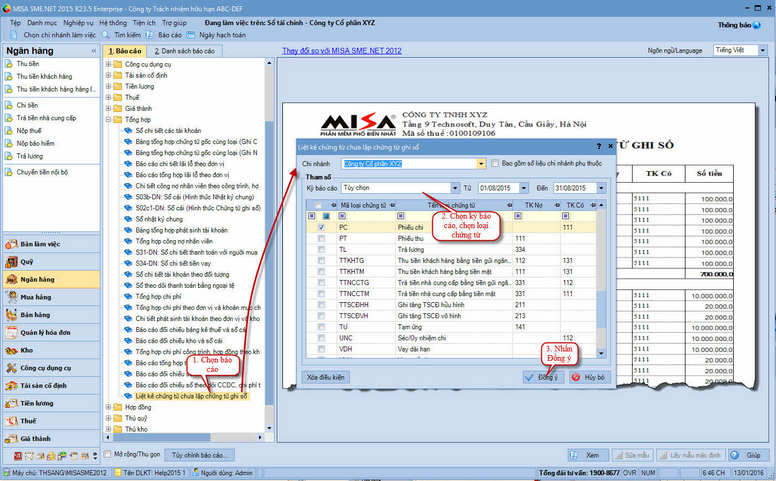Open Từ date picker dropdown
This screenshot has height=481, width=776.
click(x=524, y=188)
